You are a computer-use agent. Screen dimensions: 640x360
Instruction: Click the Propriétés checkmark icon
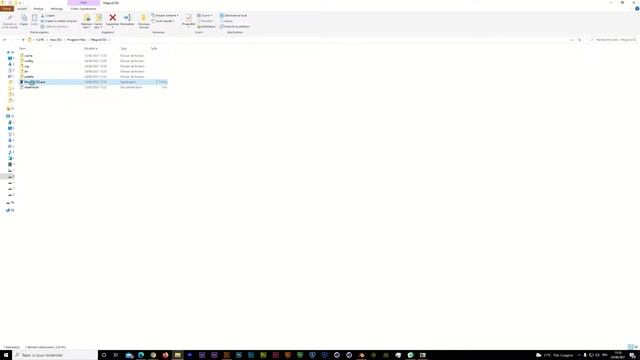[189, 18]
